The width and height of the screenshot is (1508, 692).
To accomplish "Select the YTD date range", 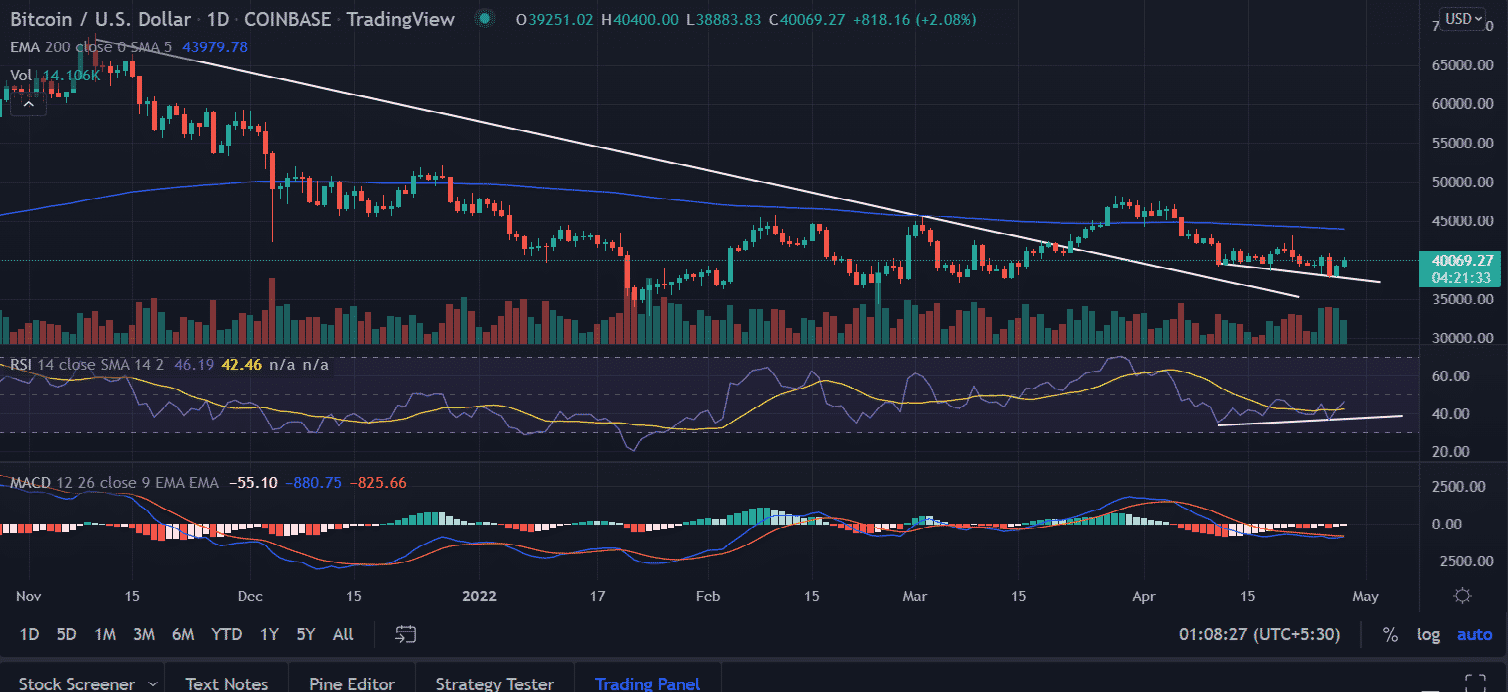I will click(x=227, y=634).
